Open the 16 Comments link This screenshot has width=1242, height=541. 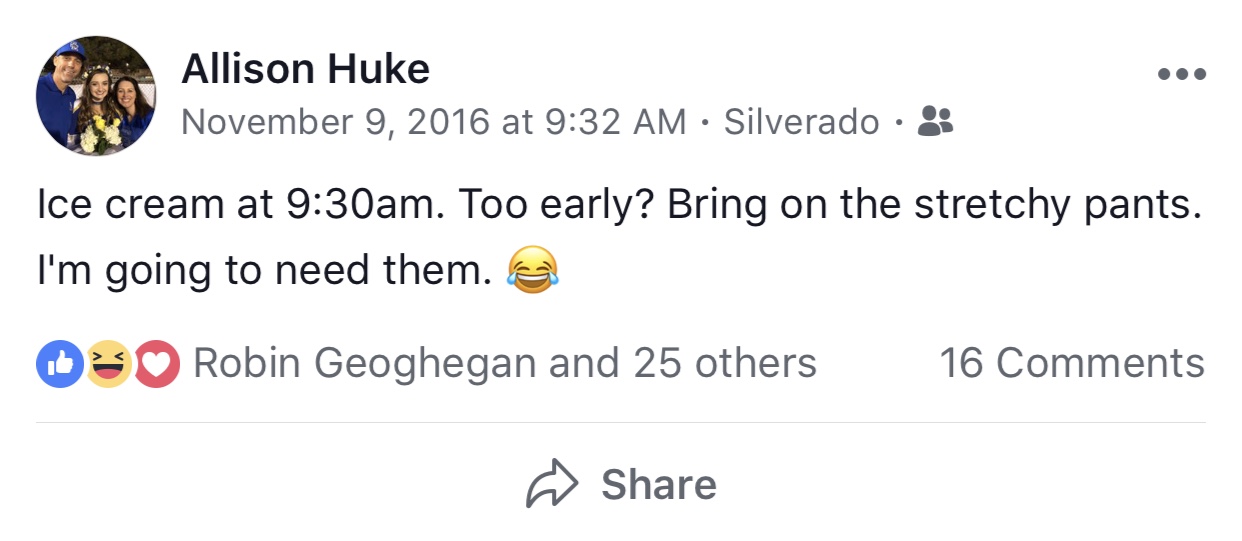[1071, 364]
